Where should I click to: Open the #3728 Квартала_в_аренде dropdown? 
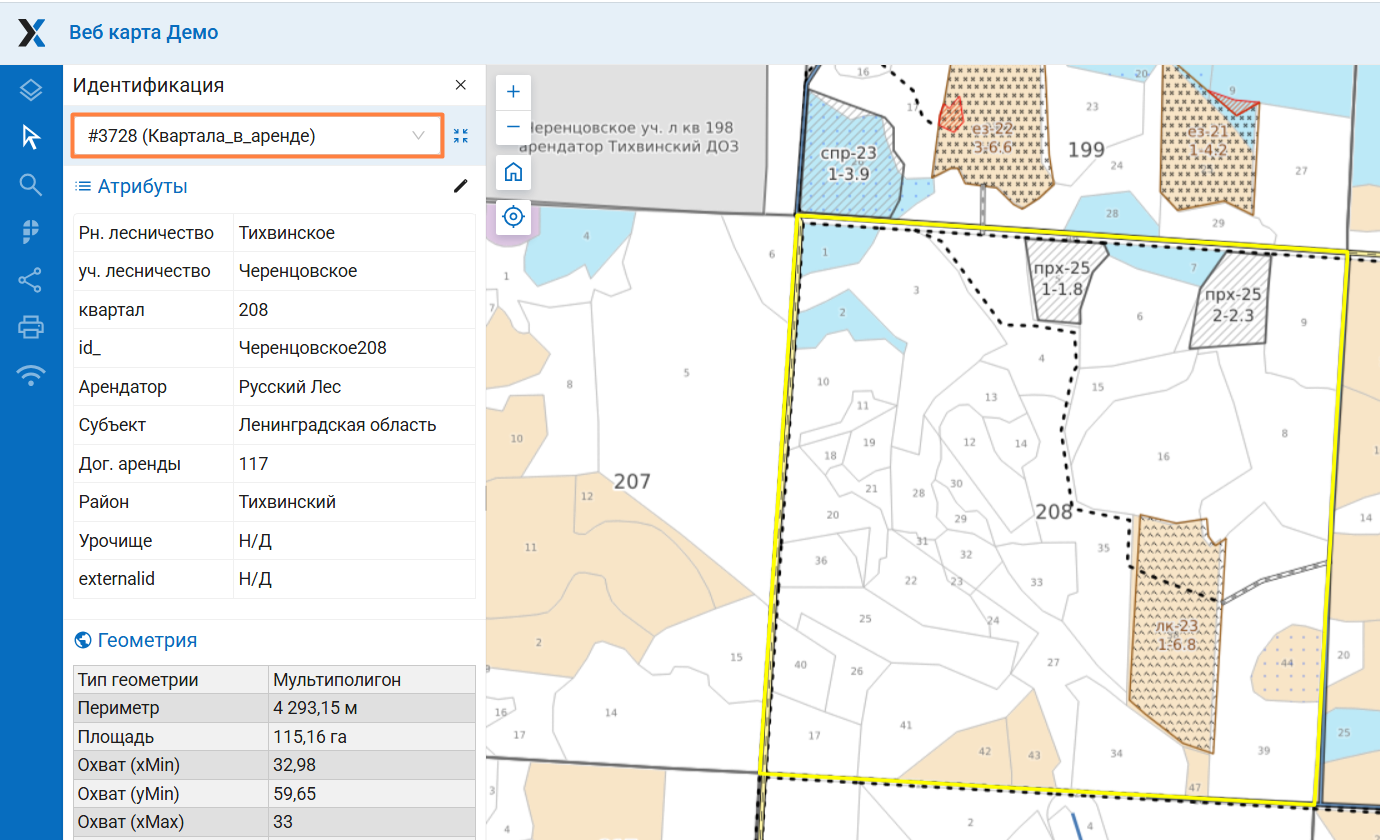click(x=257, y=136)
